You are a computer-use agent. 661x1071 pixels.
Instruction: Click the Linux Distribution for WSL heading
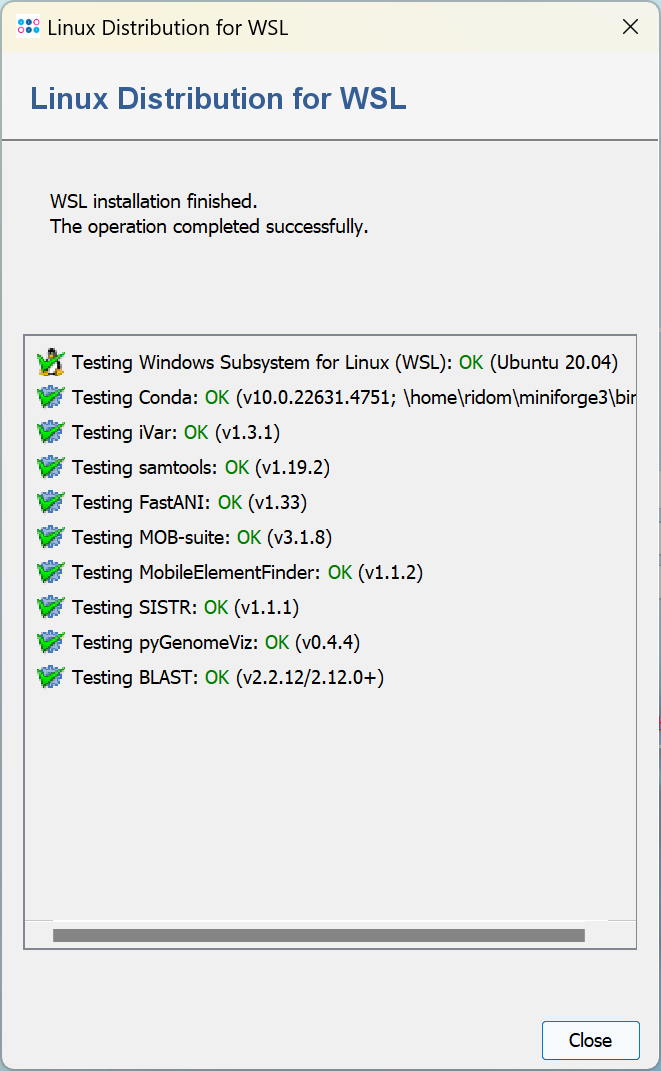218,98
